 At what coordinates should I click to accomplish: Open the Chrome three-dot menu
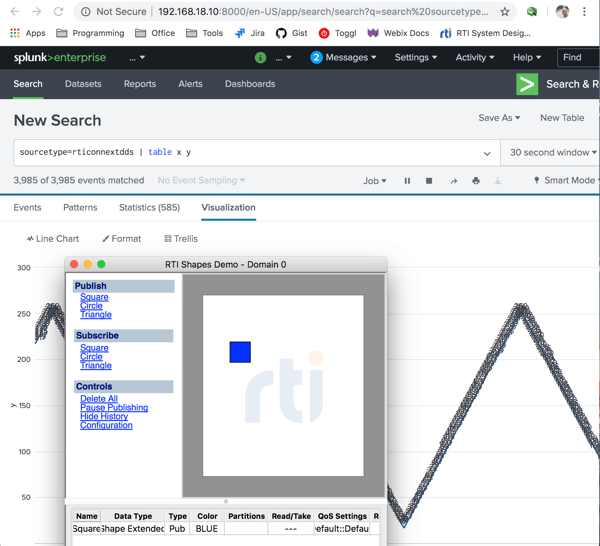point(584,12)
